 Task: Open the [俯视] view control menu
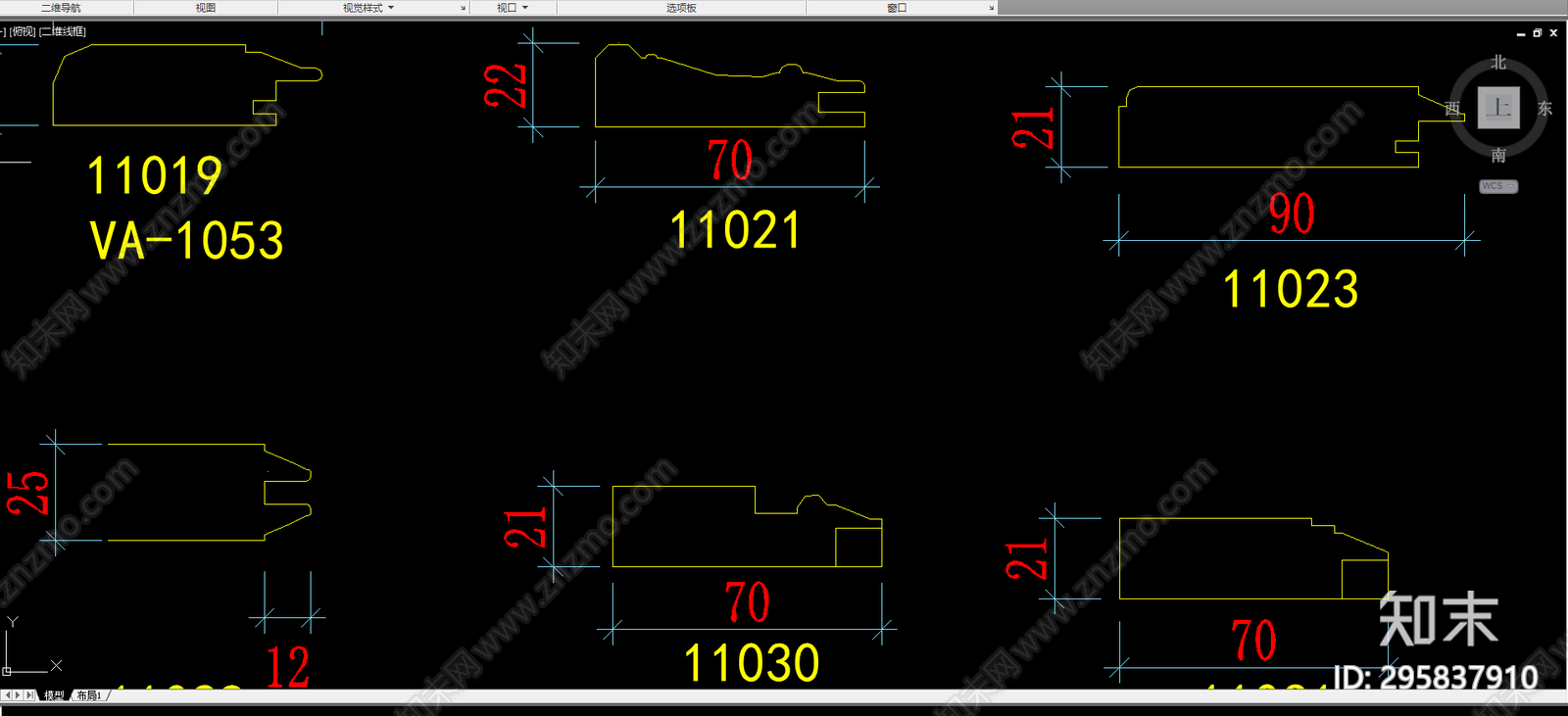(23, 31)
